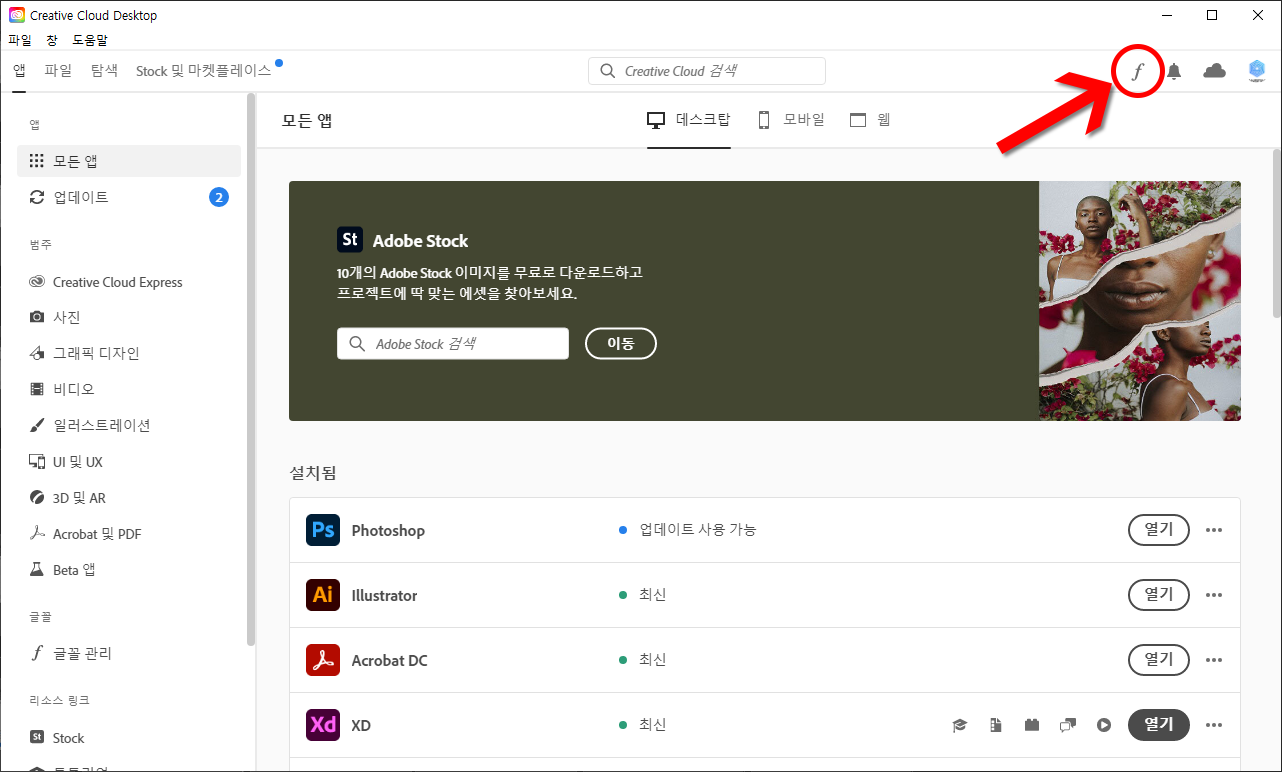
Task: Open Creative Cloud Express category
Action: pos(129,282)
